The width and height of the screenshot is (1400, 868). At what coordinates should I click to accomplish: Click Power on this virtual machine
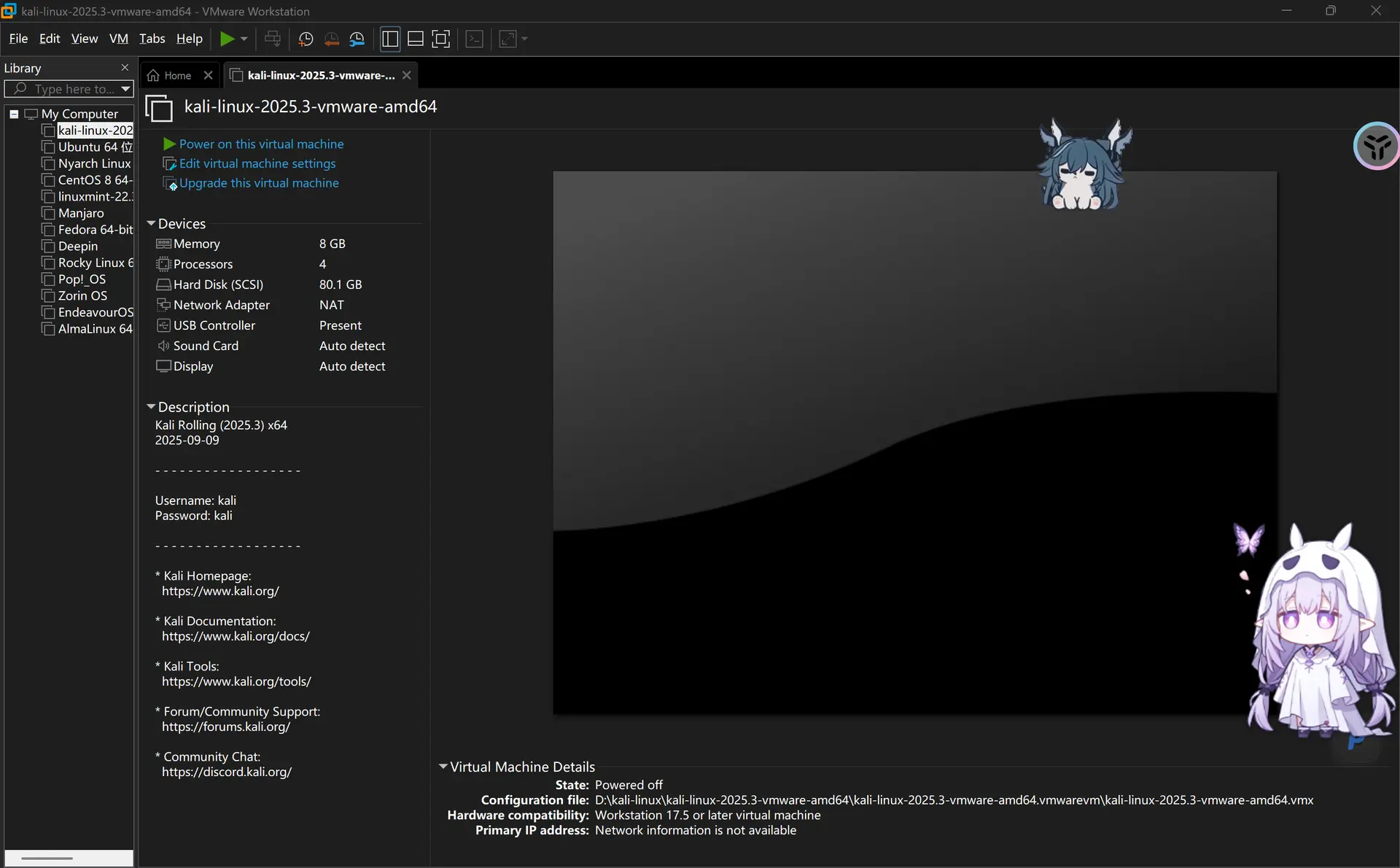coord(261,144)
